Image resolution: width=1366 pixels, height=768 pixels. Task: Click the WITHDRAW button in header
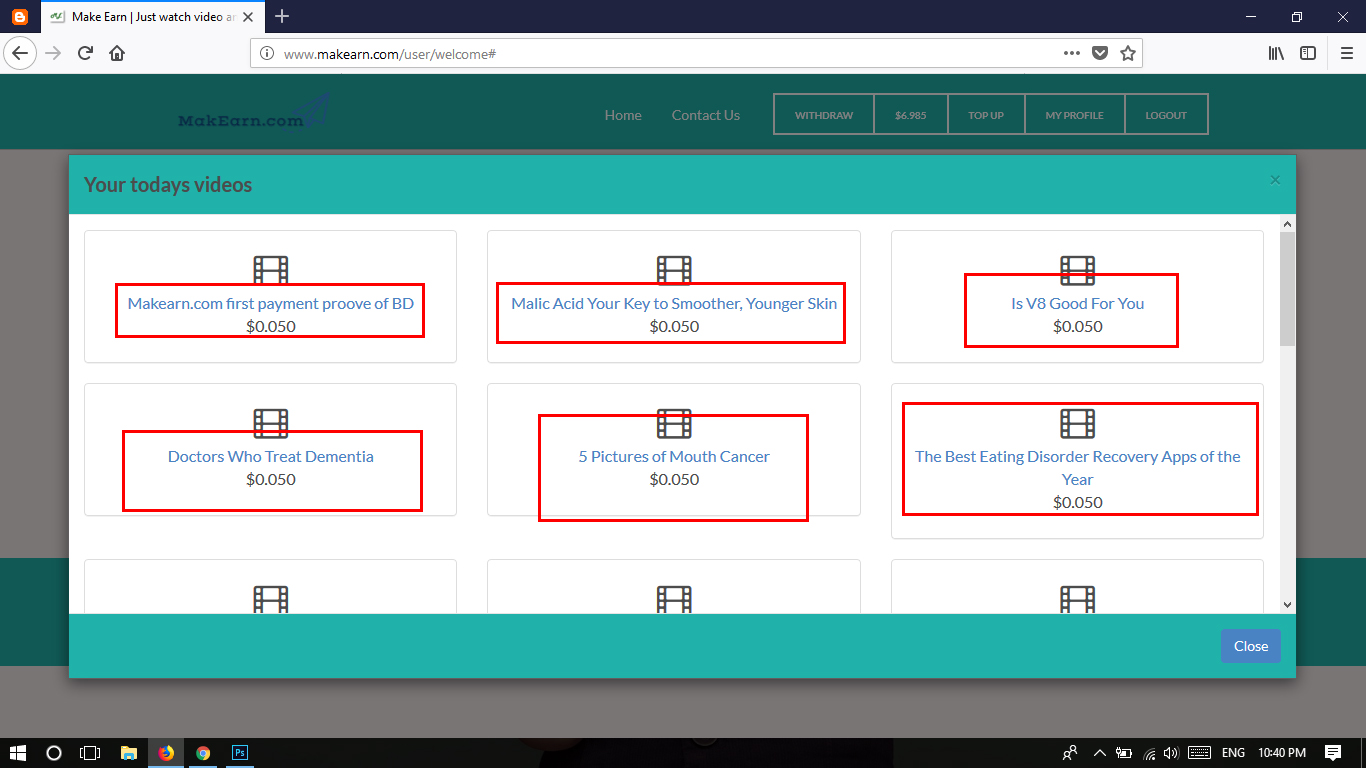tap(824, 115)
